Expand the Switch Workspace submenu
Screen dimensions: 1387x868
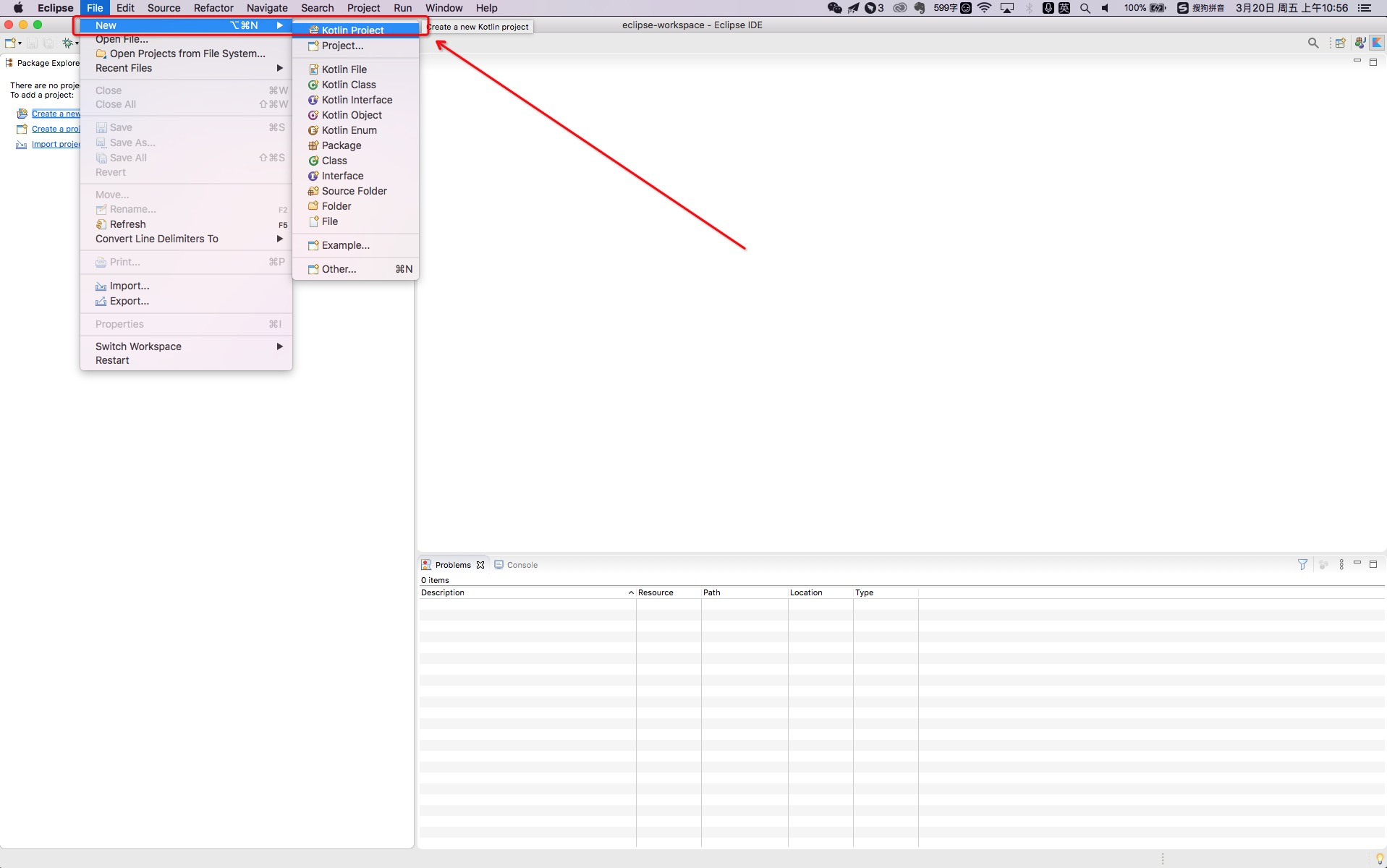[x=186, y=346]
